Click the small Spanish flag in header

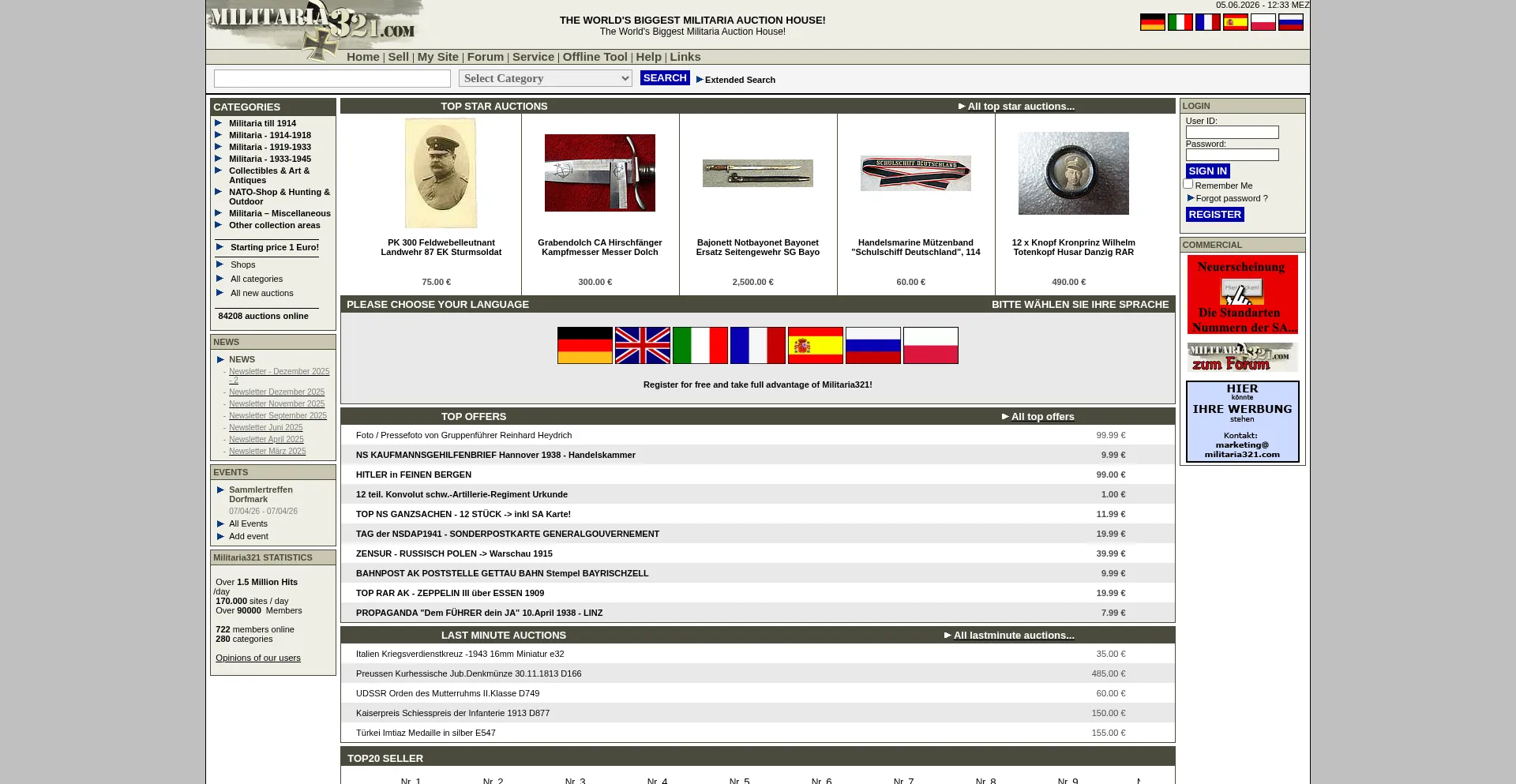[1235, 22]
